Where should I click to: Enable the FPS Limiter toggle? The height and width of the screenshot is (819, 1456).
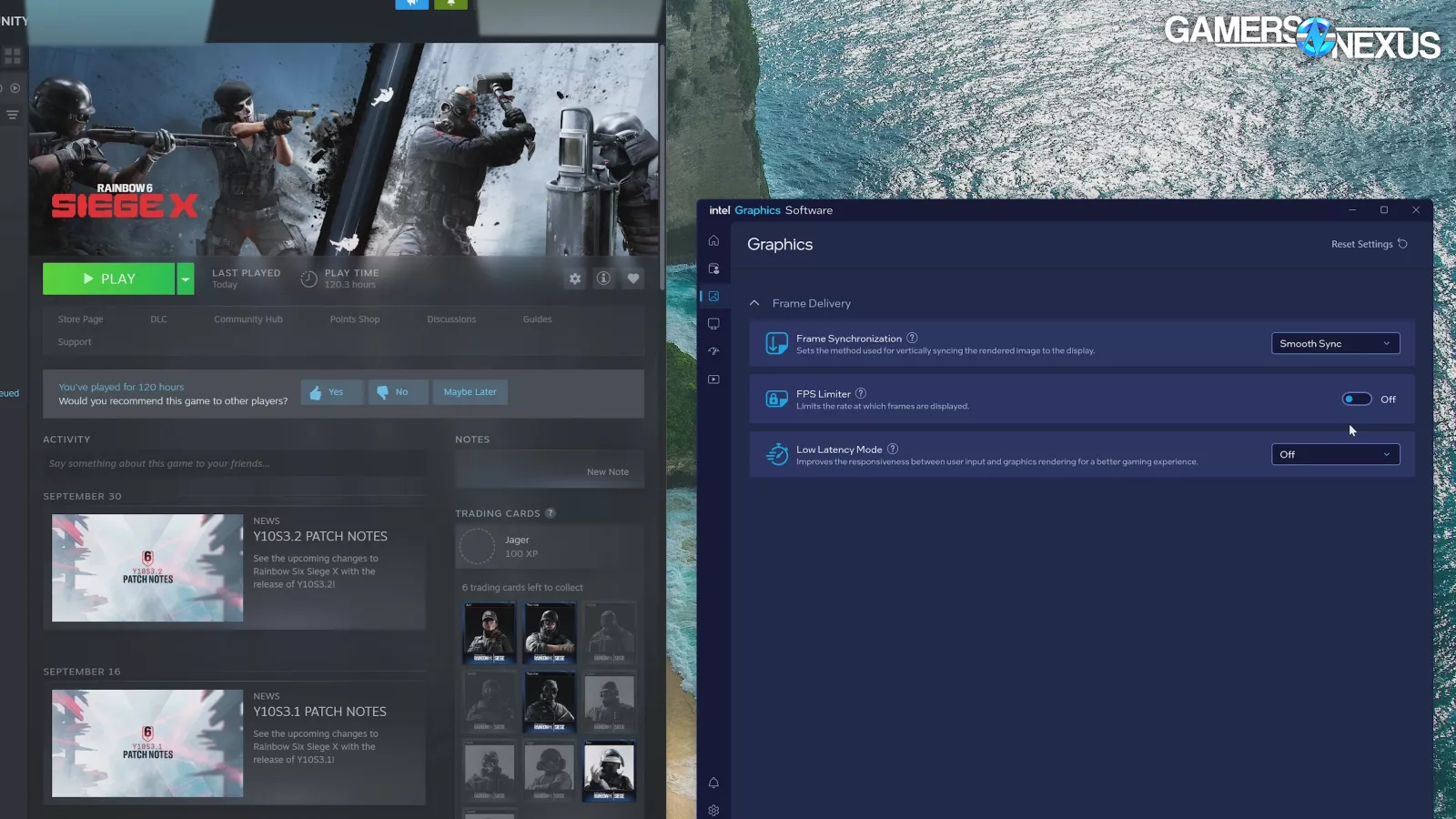(1356, 399)
